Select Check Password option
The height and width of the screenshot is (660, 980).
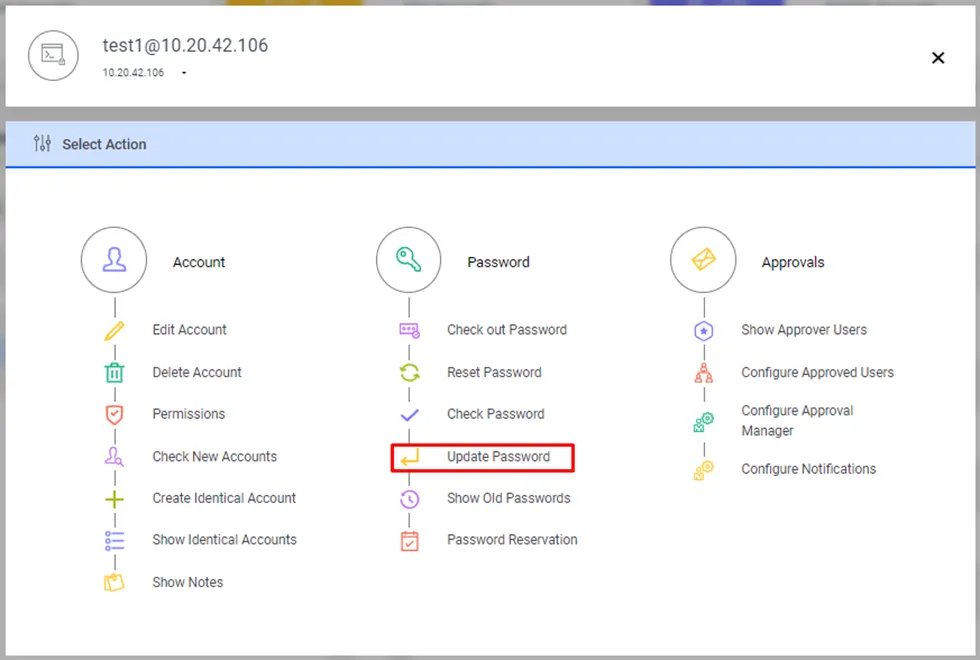point(496,414)
